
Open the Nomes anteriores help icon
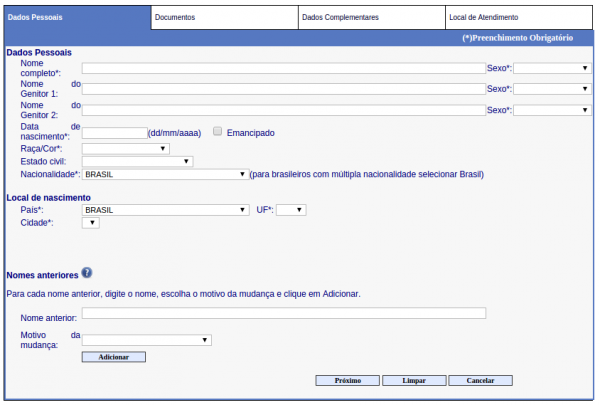(x=87, y=273)
